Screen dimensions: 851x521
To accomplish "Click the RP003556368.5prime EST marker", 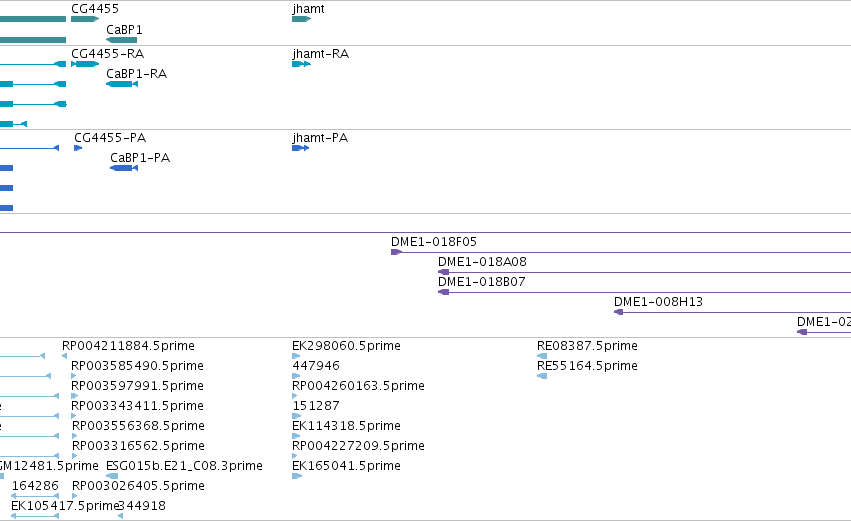I will pyautogui.click(x=74, y=436).
